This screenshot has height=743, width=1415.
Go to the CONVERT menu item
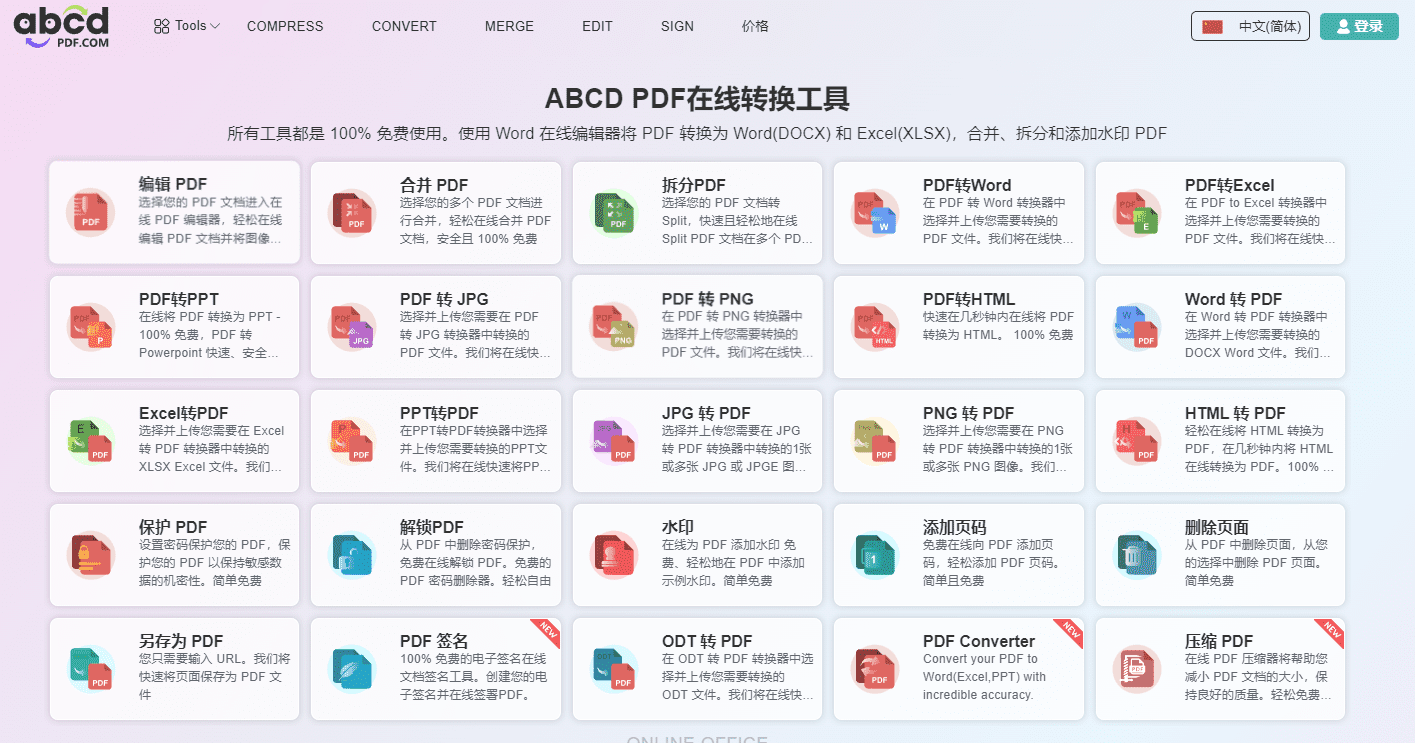(404, 26)
